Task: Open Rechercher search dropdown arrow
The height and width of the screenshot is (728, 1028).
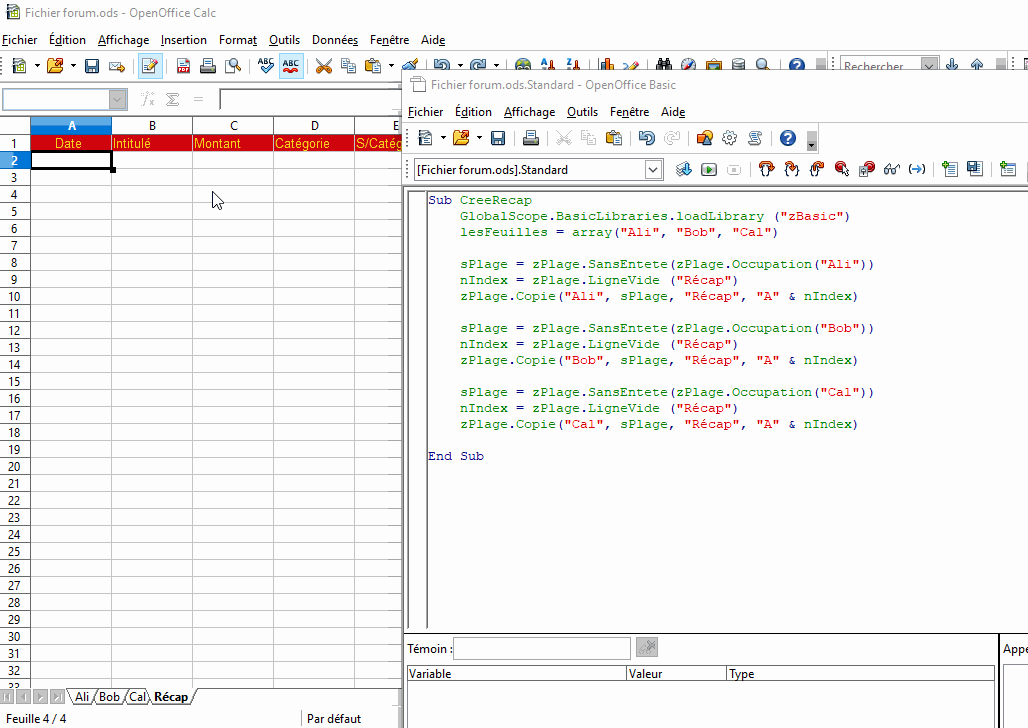Action: [x=928, y=66]
